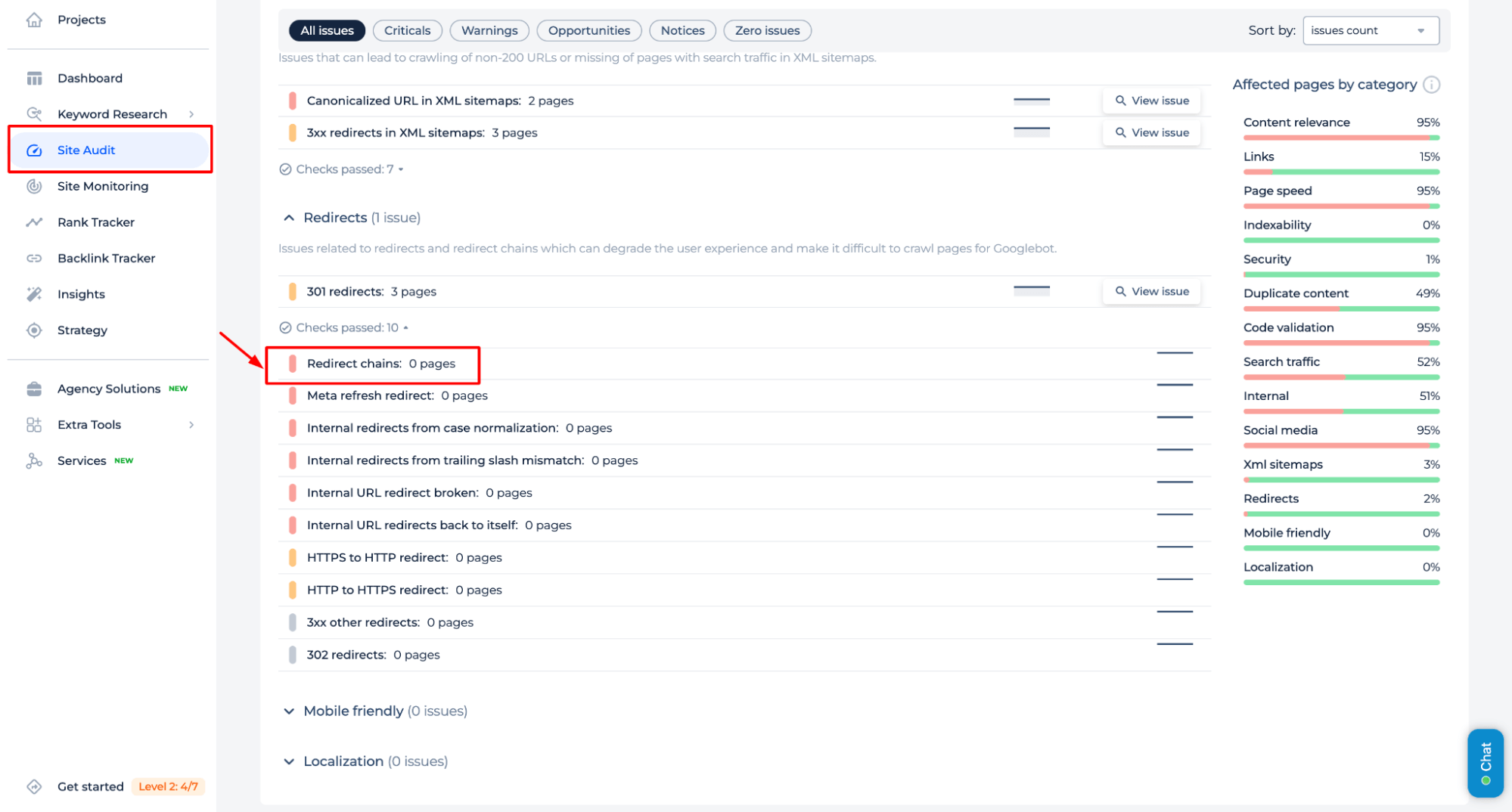Click the Redirect chains: 0 pages row

coord(744,364)
